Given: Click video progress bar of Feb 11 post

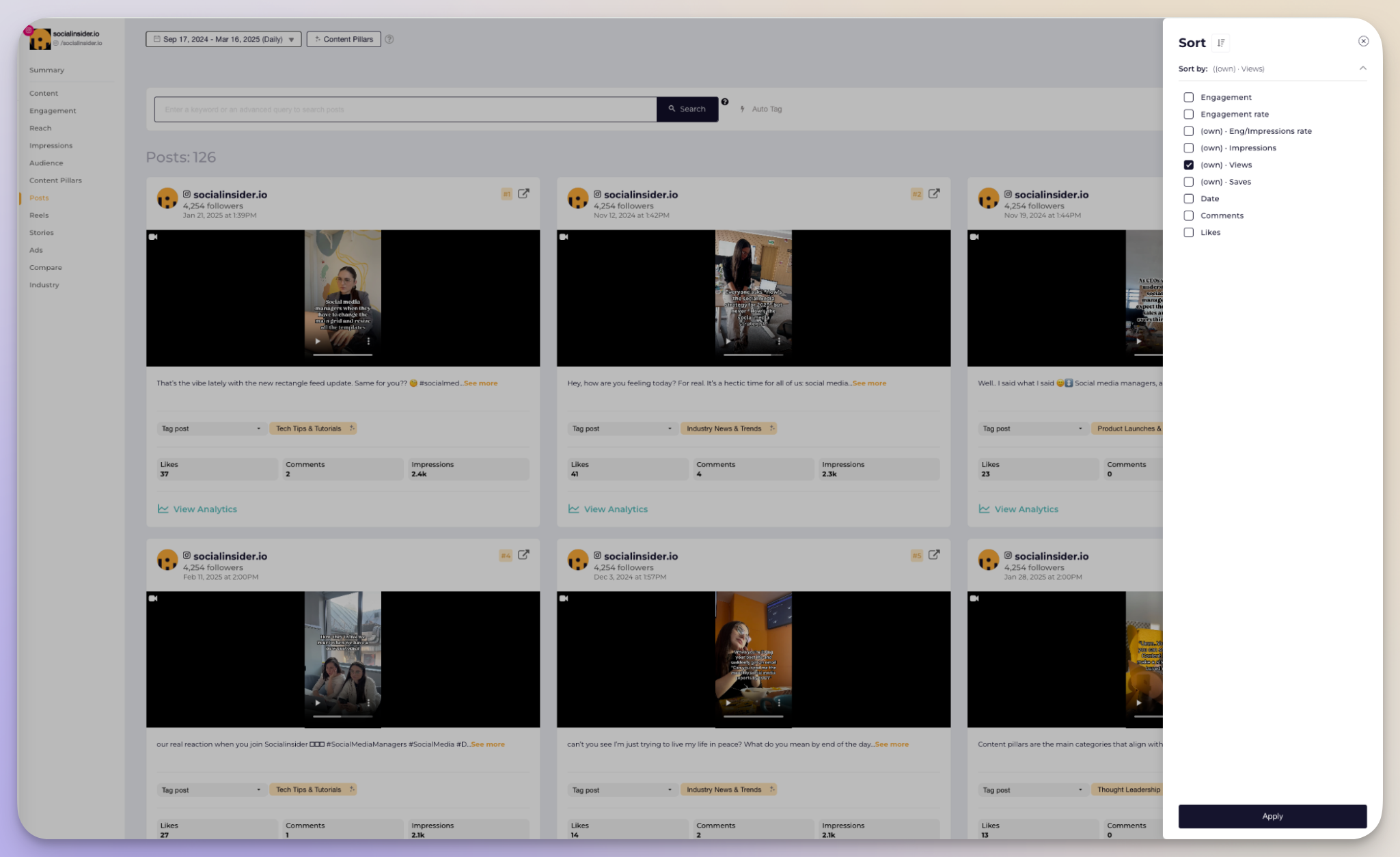Looking at the screenshot, I should click(343, 716).
